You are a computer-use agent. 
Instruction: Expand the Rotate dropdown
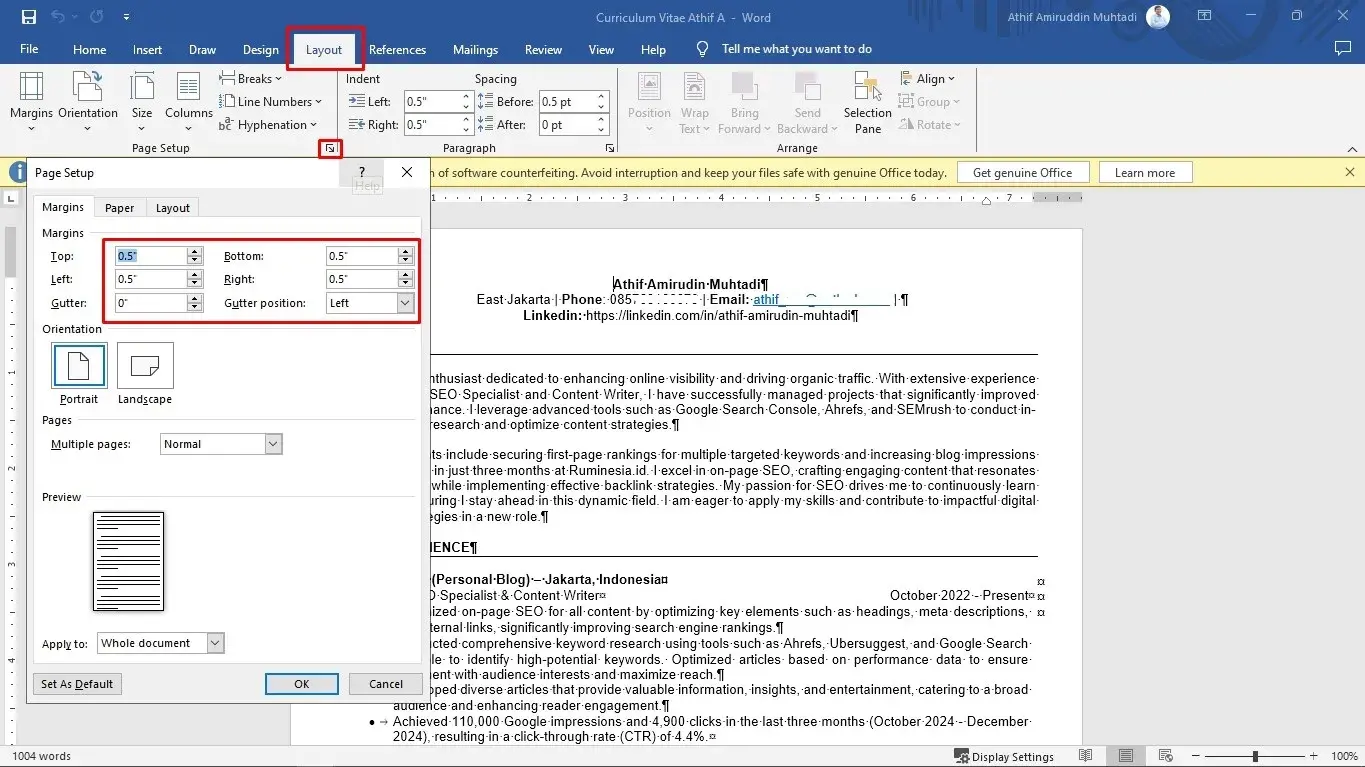[930, 125]
